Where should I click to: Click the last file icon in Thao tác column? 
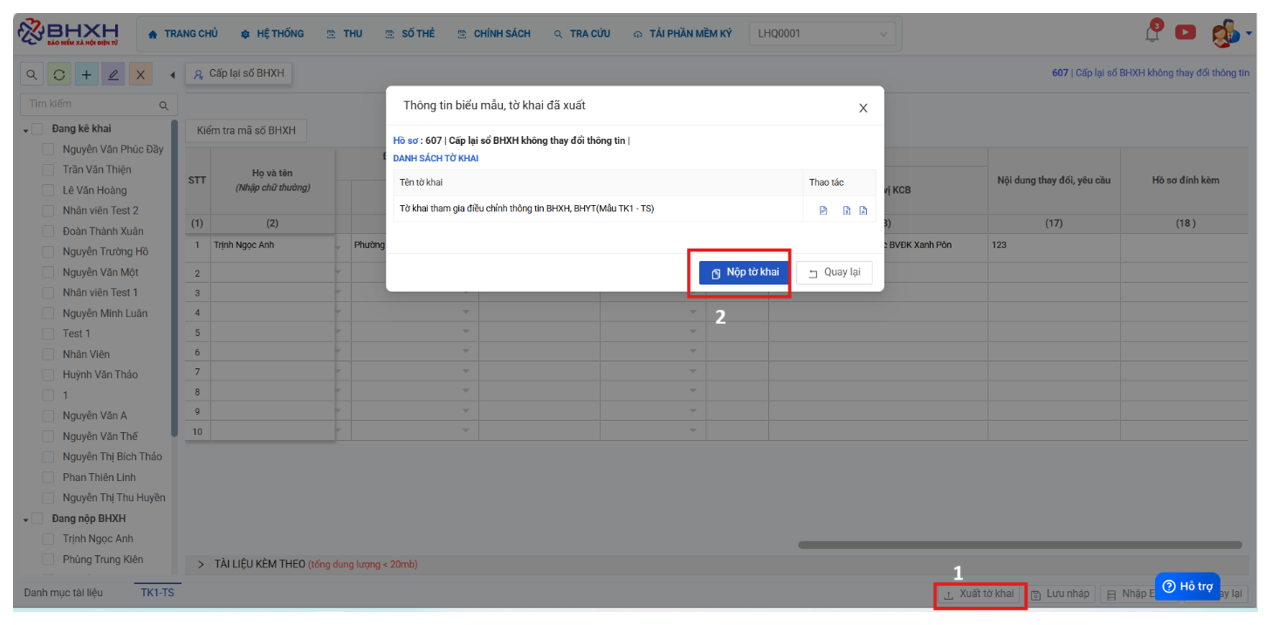tap(863, 210)
